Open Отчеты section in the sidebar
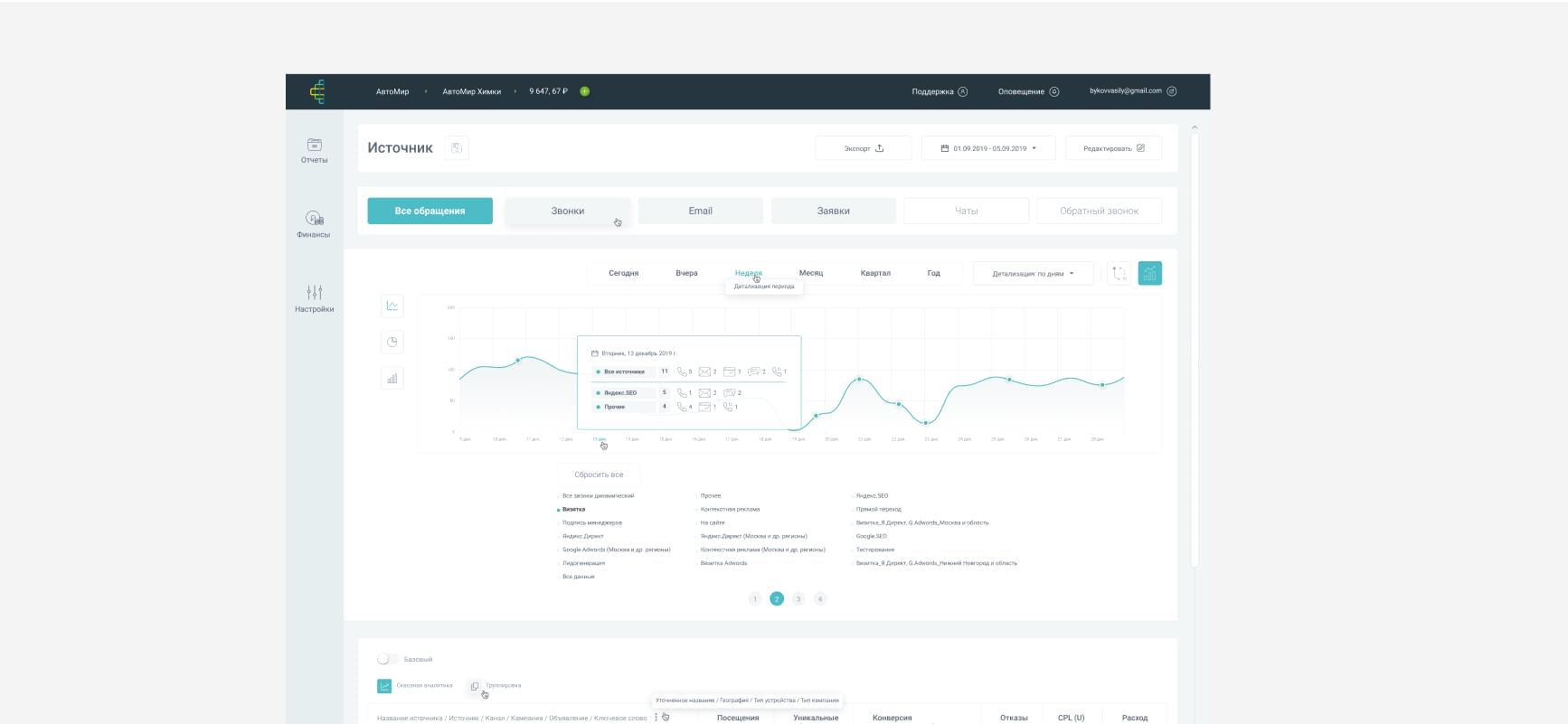The width and height of the screenshot is (1568, 724). pos(315,150)
